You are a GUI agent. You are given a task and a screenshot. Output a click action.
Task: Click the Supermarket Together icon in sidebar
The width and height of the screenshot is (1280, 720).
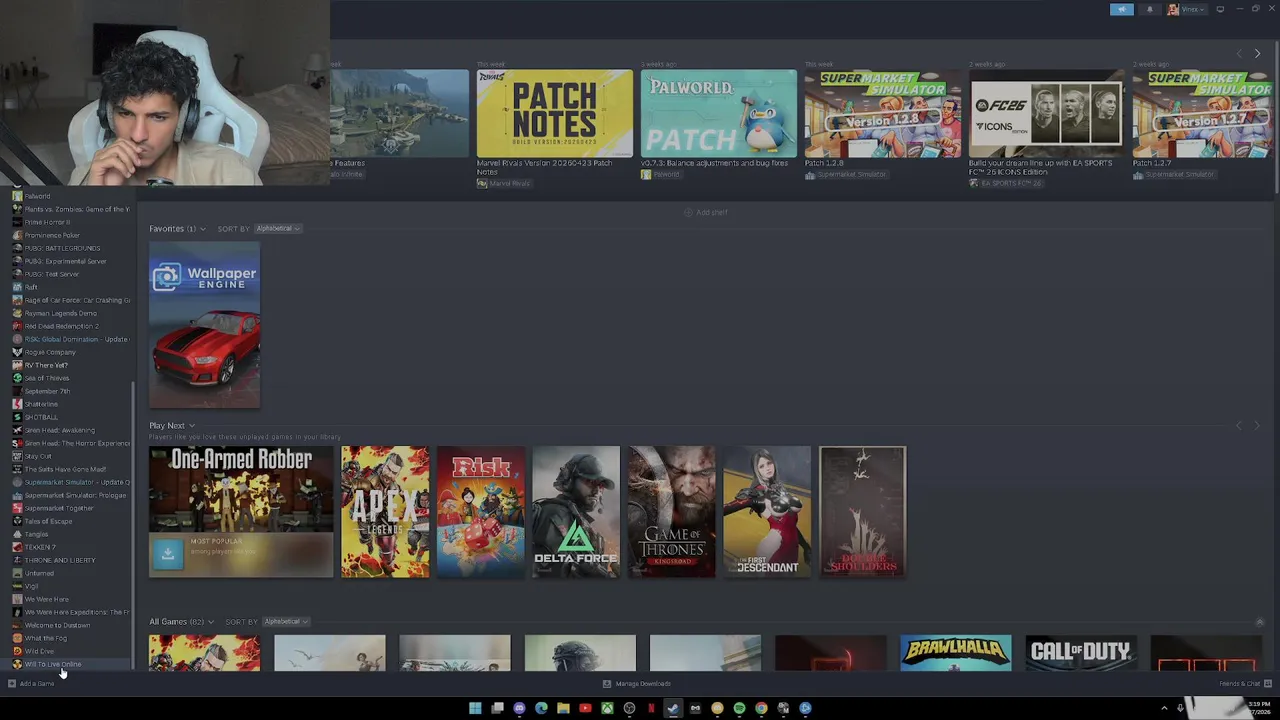pyautogui.click(x=17, y=508)
